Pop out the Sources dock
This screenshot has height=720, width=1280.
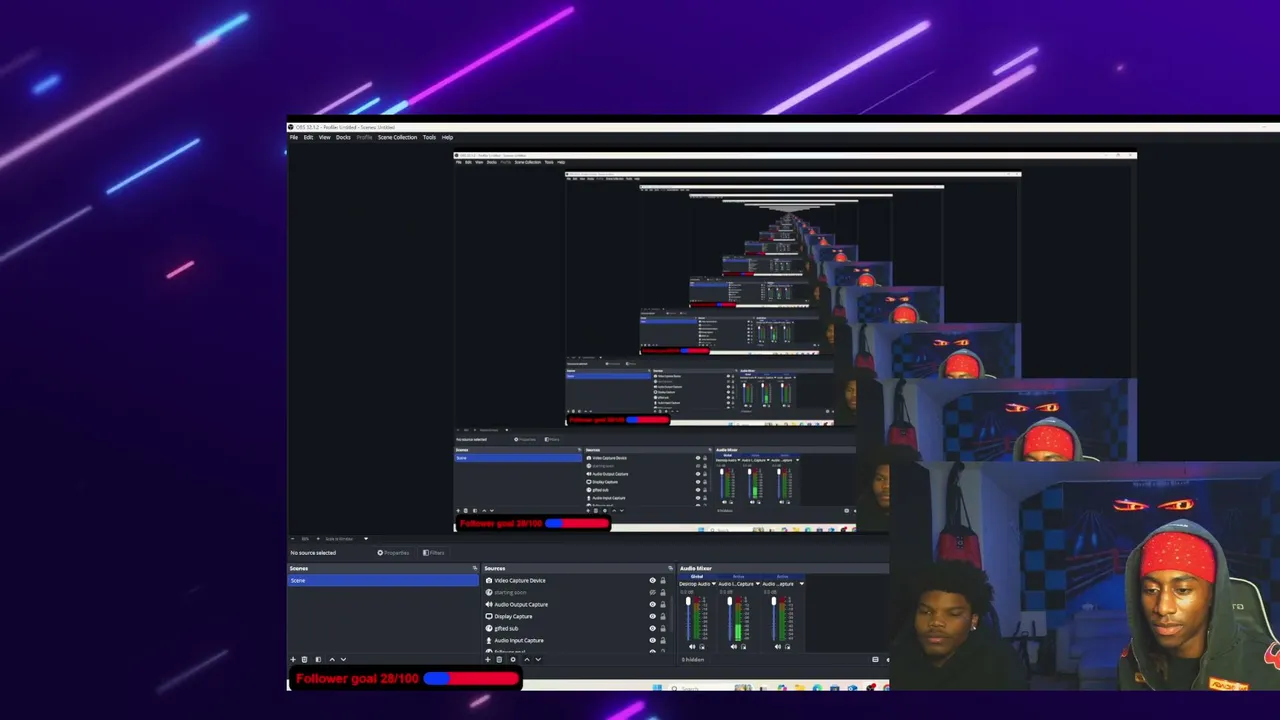click(x=671, y=569)
